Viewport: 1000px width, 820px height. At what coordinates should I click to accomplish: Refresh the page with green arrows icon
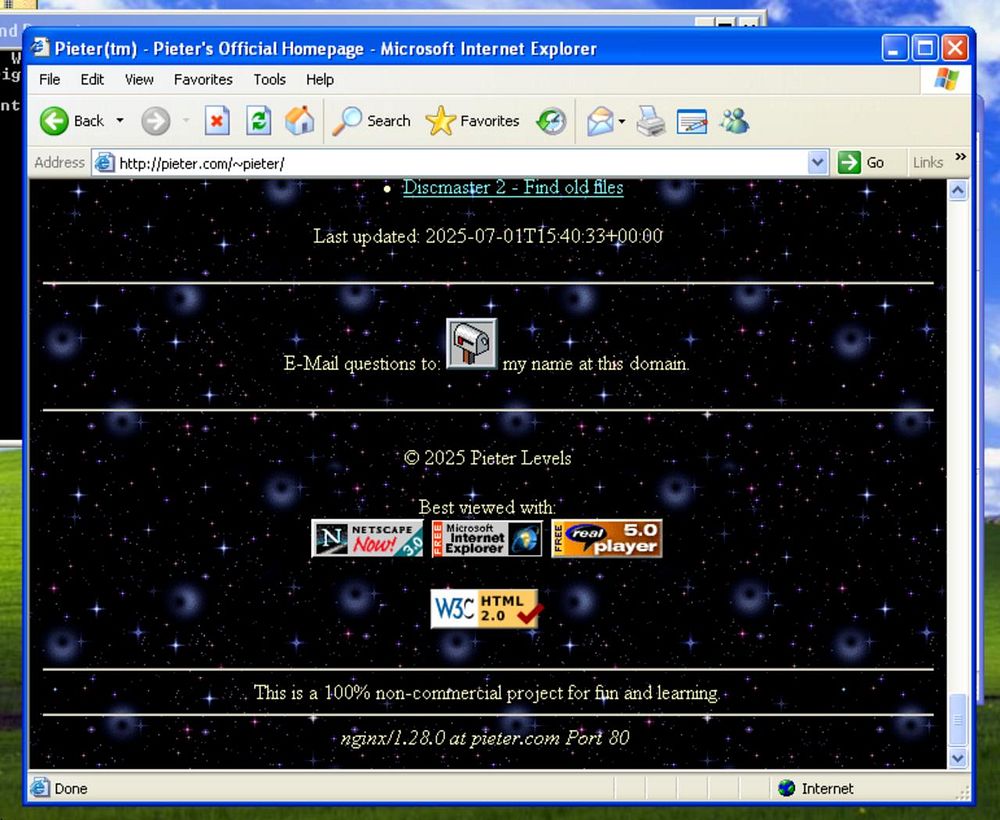coord(258,121)
